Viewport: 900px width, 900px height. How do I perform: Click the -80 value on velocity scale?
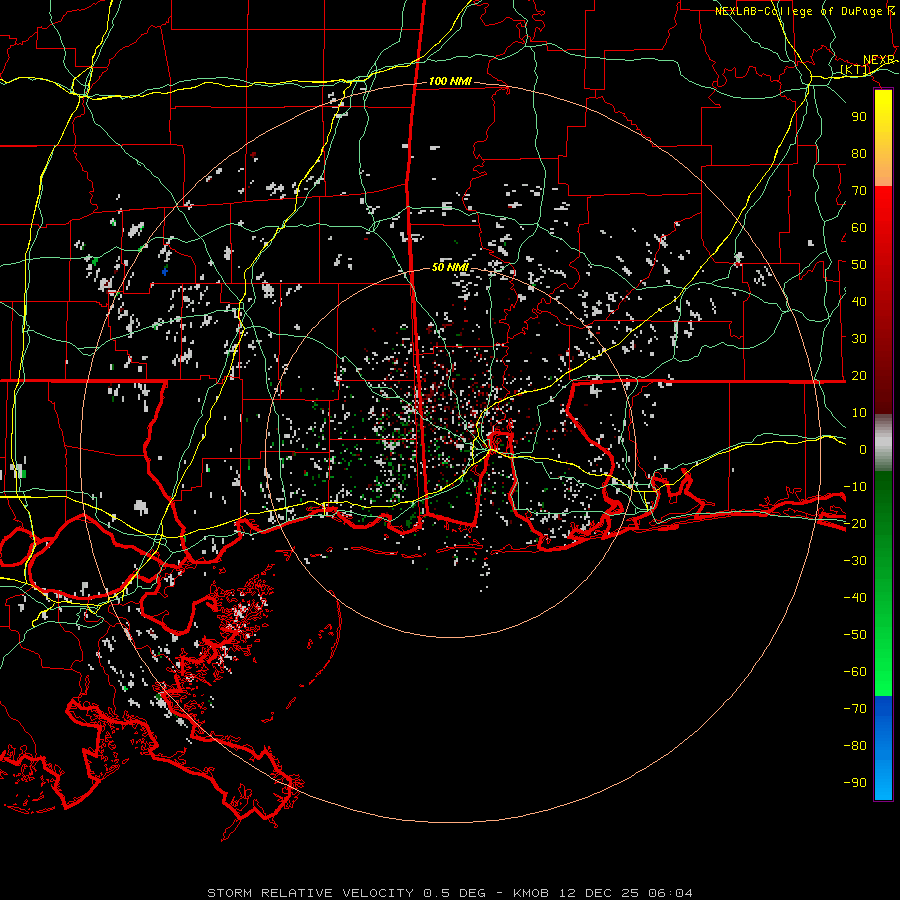855,746
